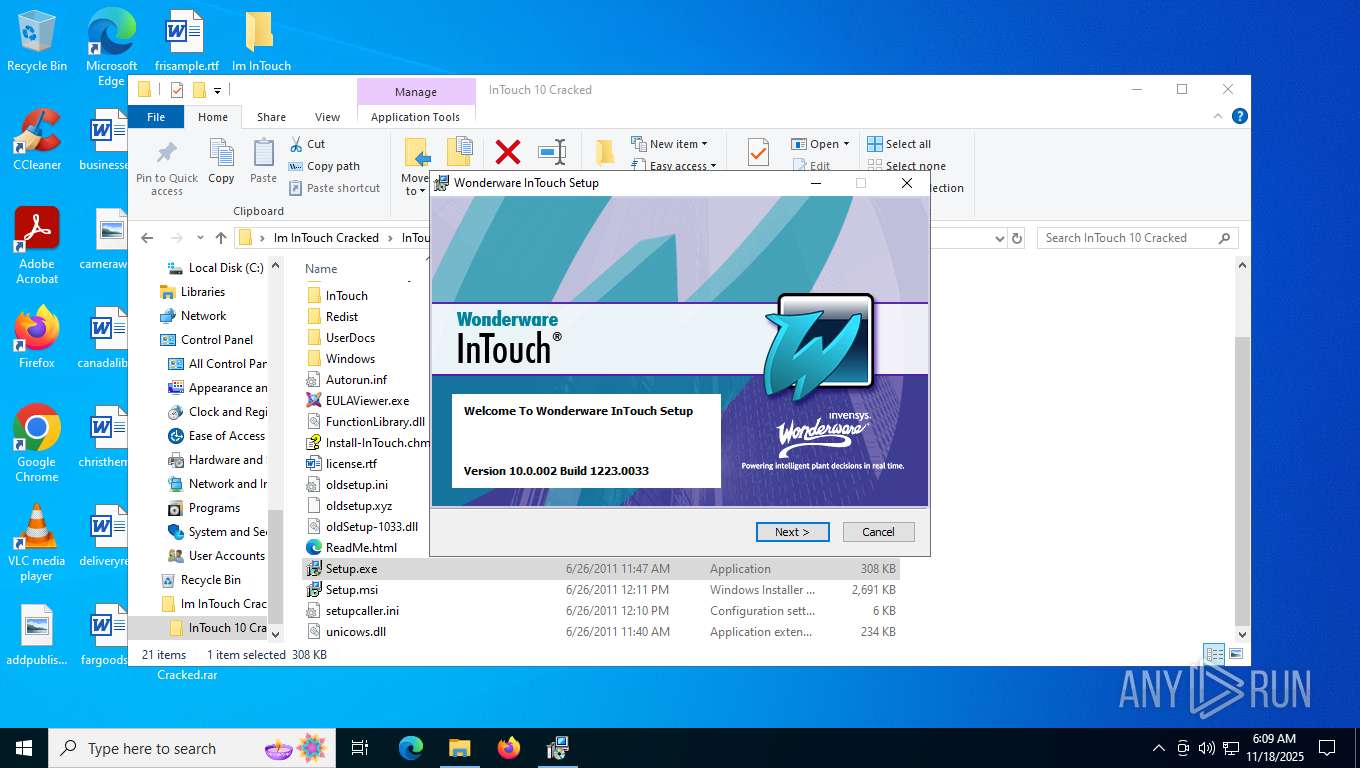This screenshot has height=768, width=1360.
Task: Click Next in Wonderware InTouch Setup
Action: 792,532
